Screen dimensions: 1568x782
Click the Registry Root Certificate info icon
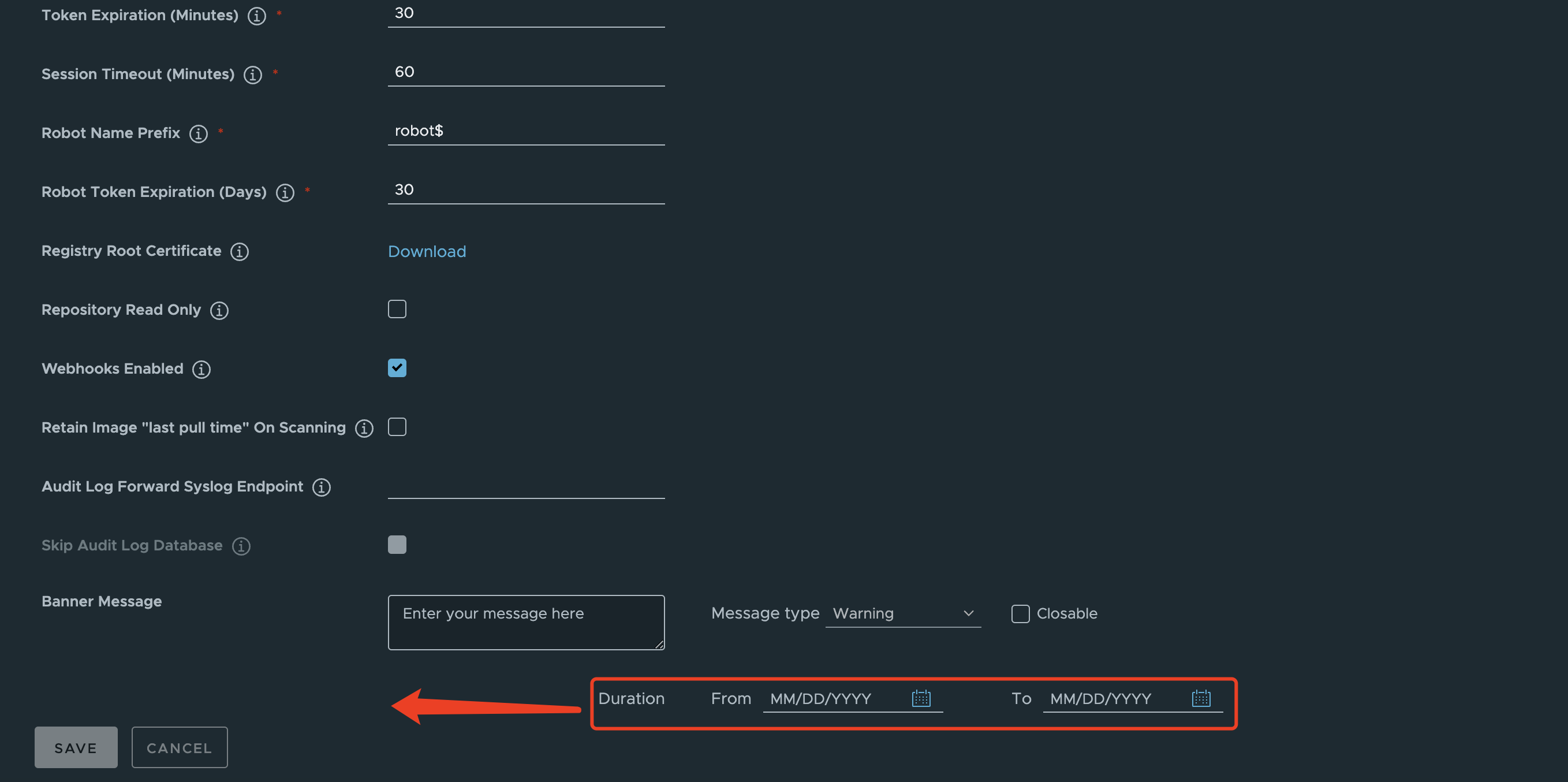coord(239,252)
